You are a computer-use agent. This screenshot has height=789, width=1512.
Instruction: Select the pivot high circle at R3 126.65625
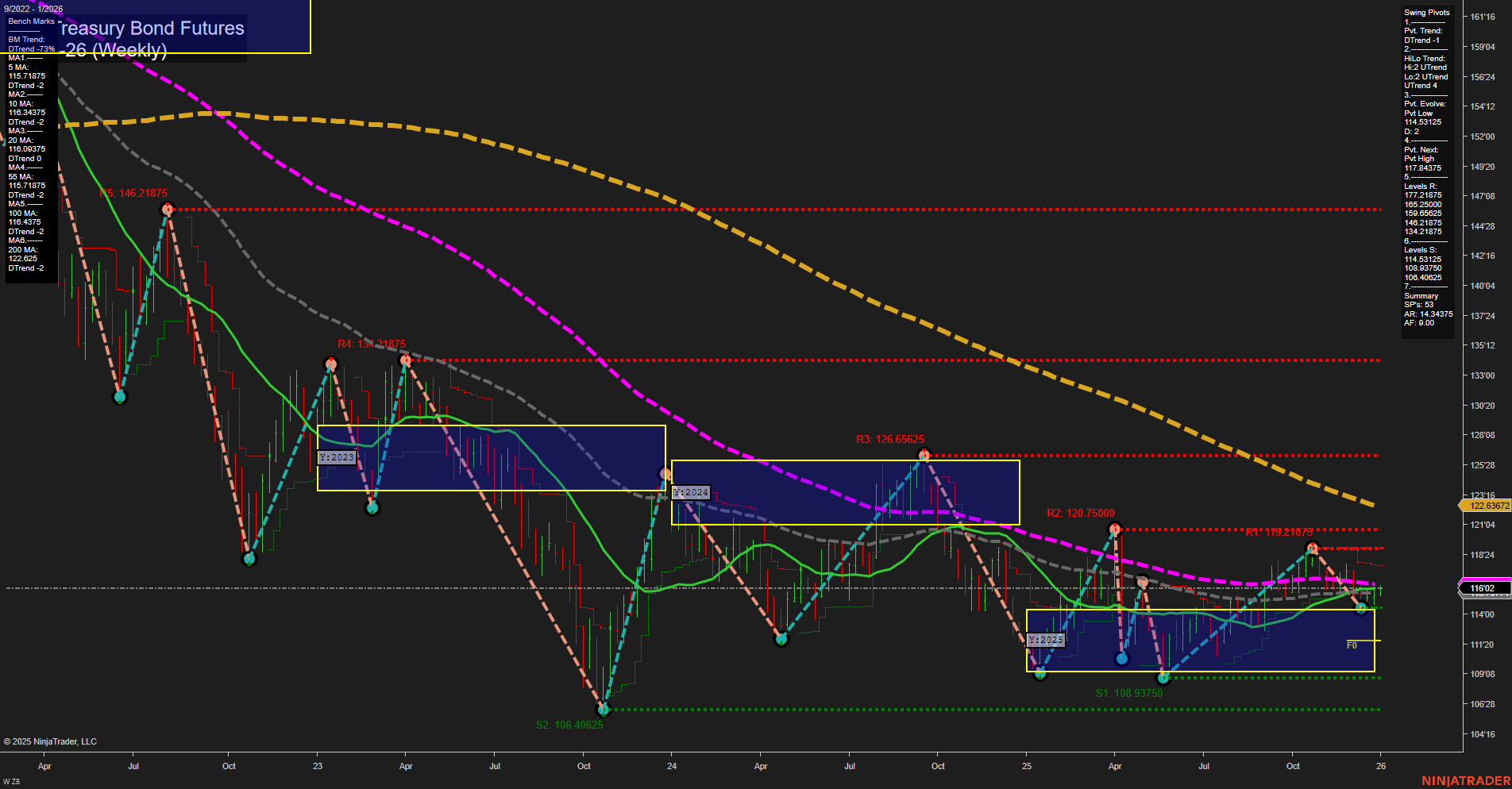(924, 453)
